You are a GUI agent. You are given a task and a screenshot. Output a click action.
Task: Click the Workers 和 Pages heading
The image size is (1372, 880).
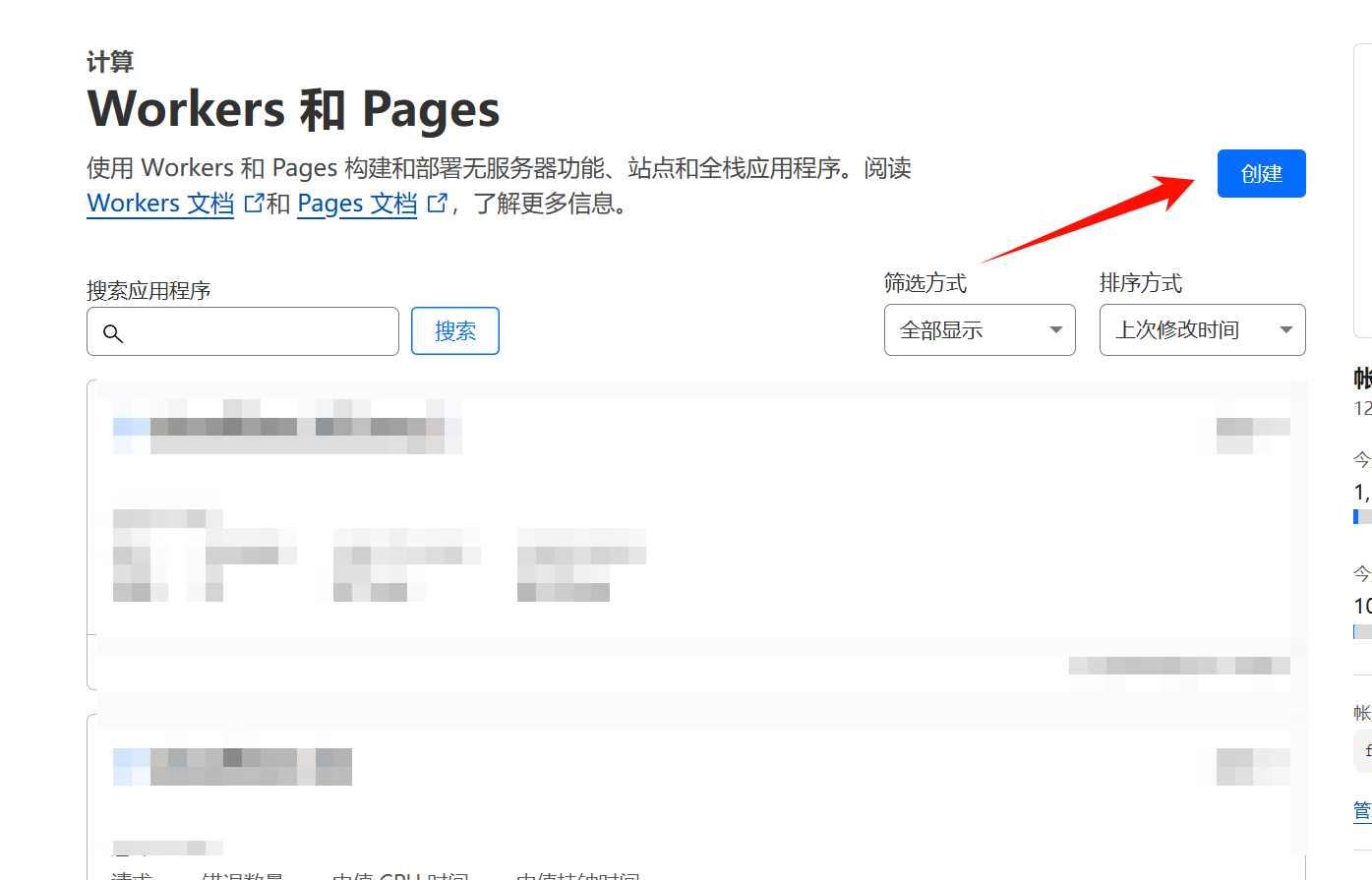[293, 109]
